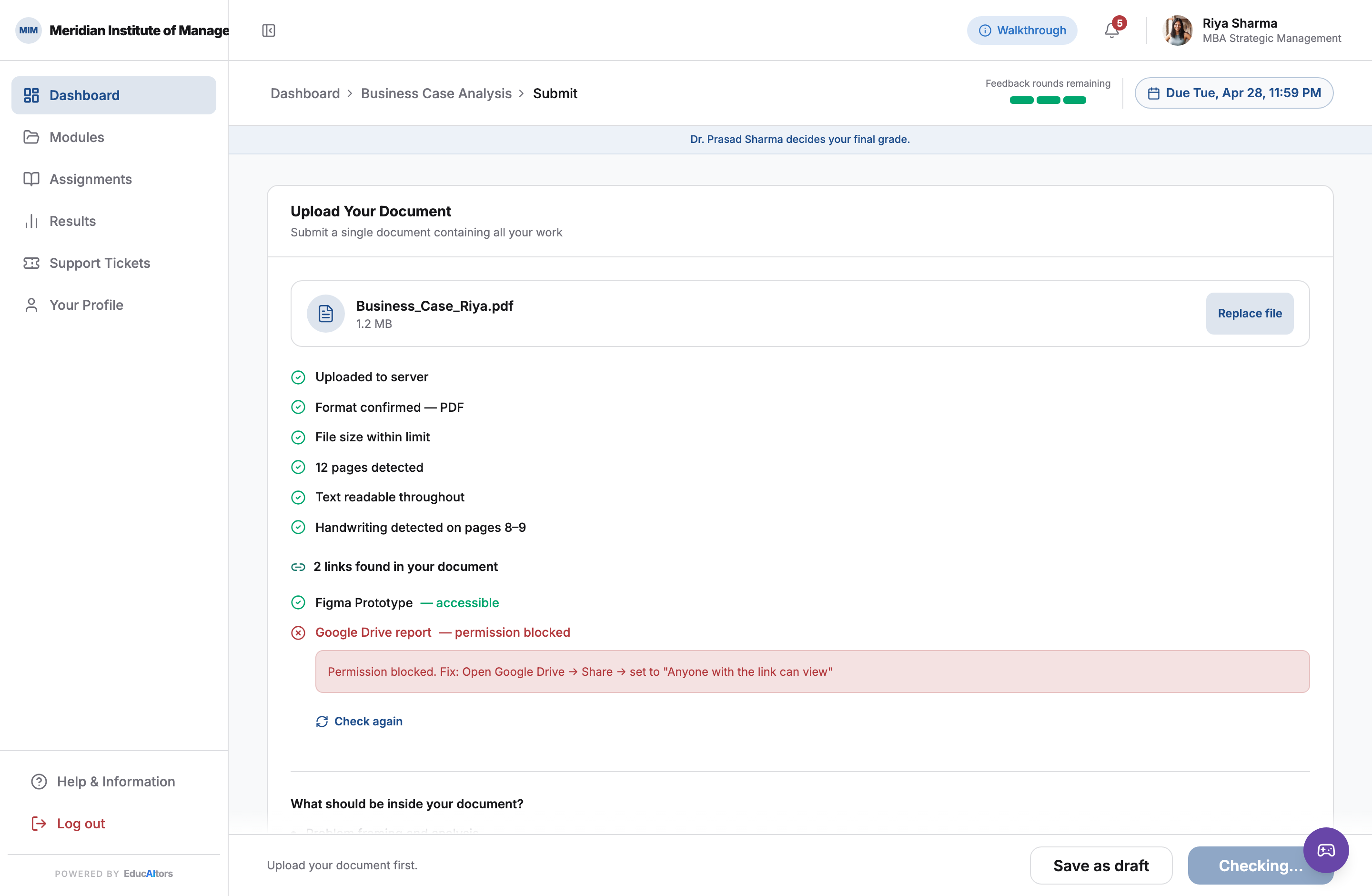Screen dimensions: 1372x896
Task: Open Business Case Analysis breadcrumb
Action: (436, 93)
